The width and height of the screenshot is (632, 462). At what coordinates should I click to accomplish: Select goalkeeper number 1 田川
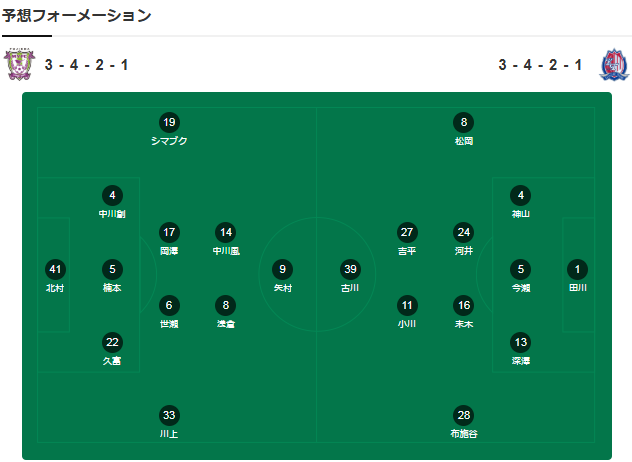(577, 269)
